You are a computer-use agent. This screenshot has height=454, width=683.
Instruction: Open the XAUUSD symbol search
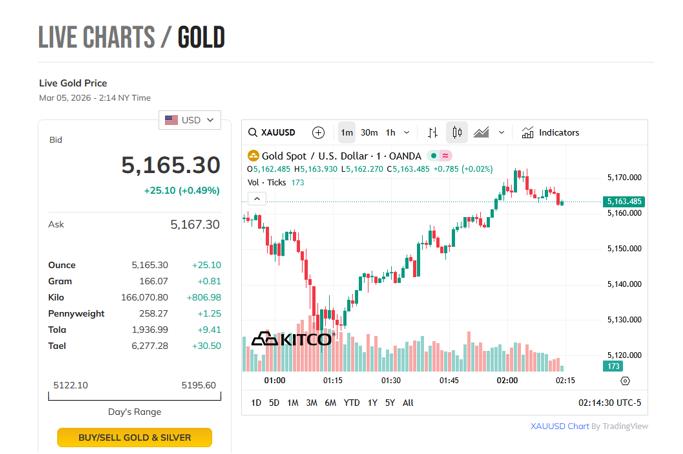click(272, 133)
